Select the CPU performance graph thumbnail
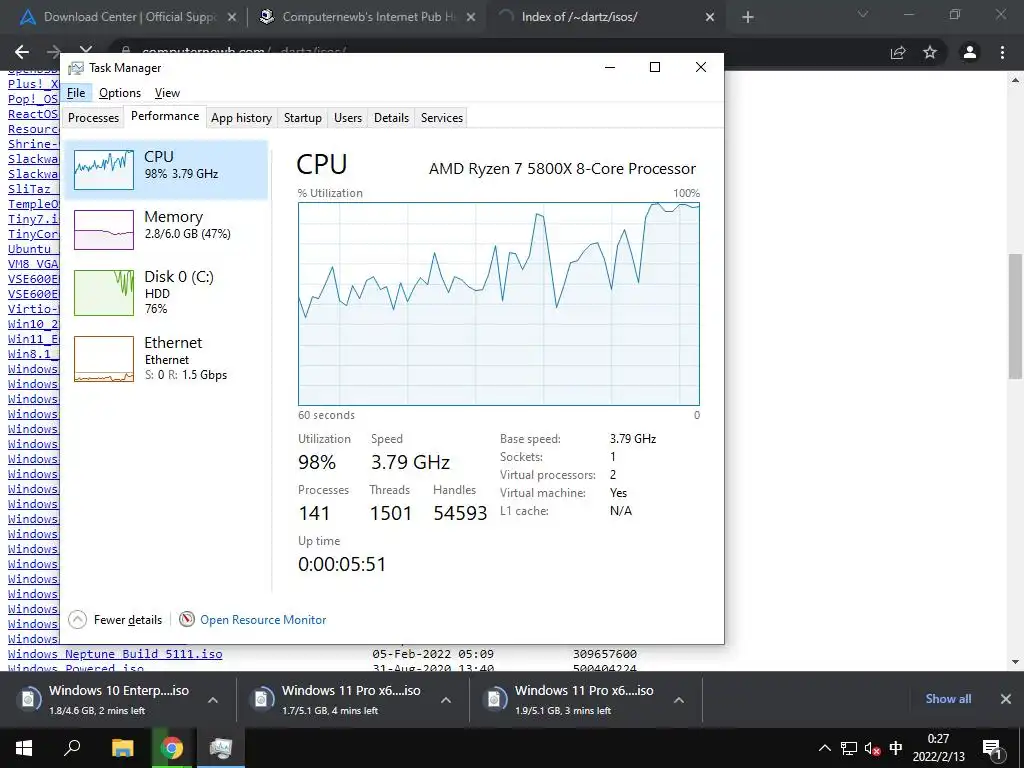Image resolution: width=1024 pixels, height=768 pixels. pos(104,169)
